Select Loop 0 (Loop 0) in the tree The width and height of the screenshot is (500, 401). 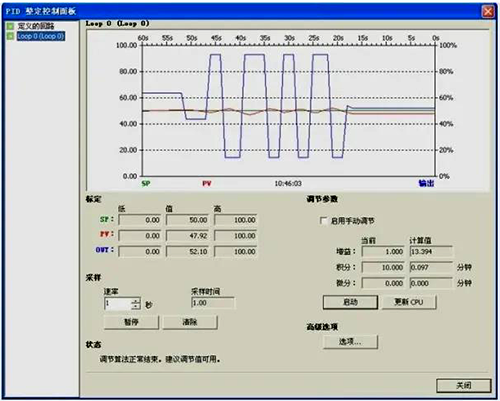(41, 36)
